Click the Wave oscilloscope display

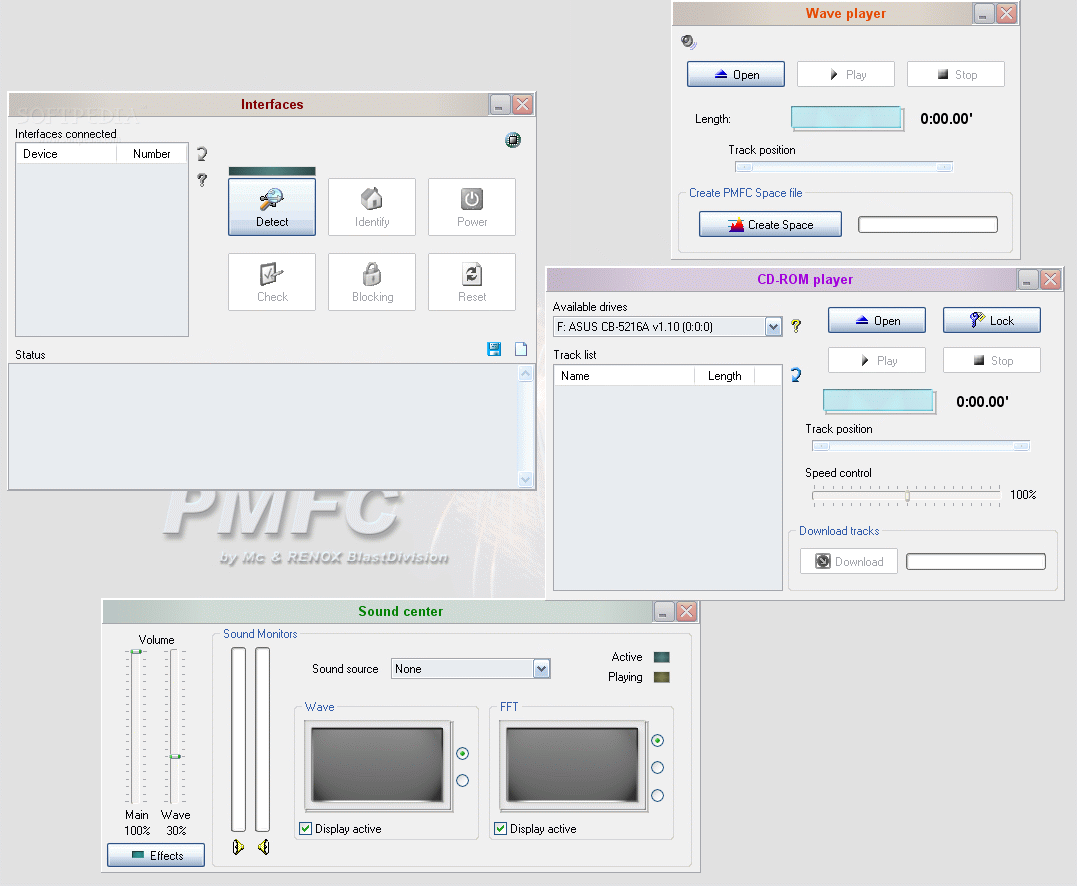[x=377, y=765]
